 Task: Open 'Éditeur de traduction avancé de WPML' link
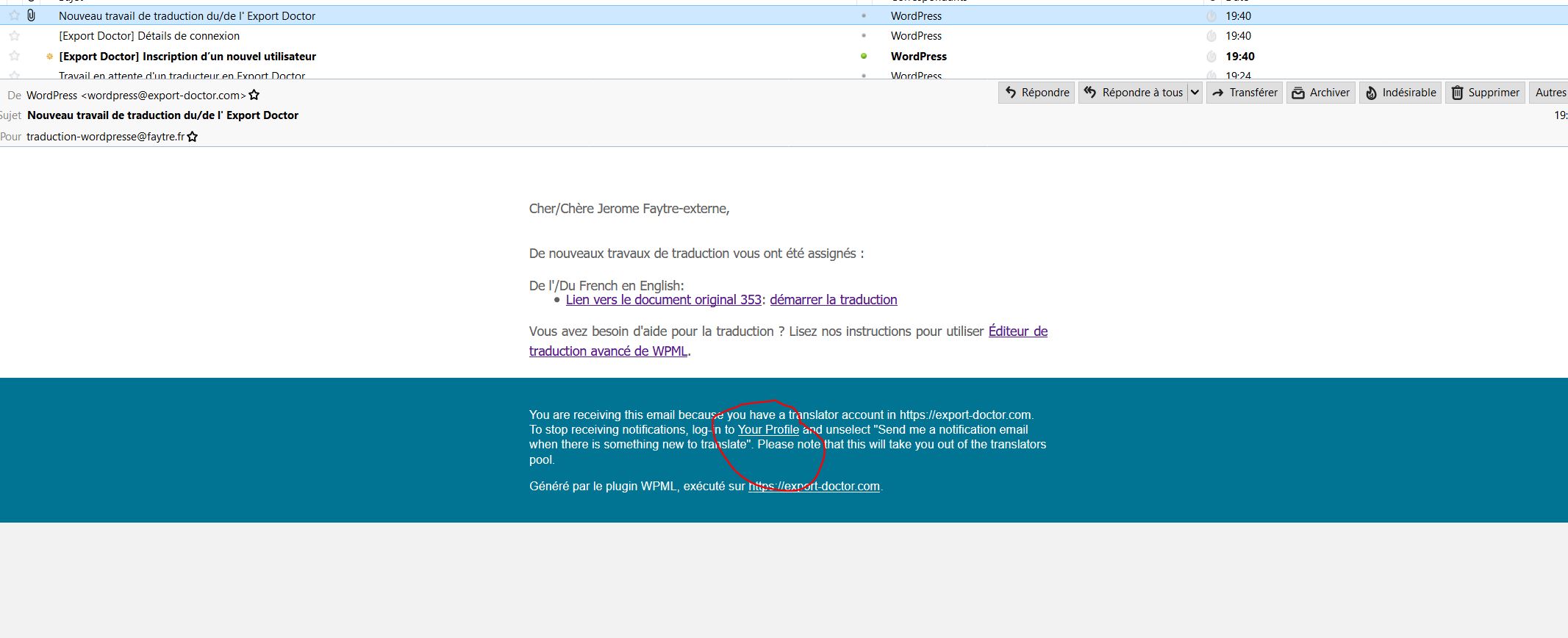(788, 341)
